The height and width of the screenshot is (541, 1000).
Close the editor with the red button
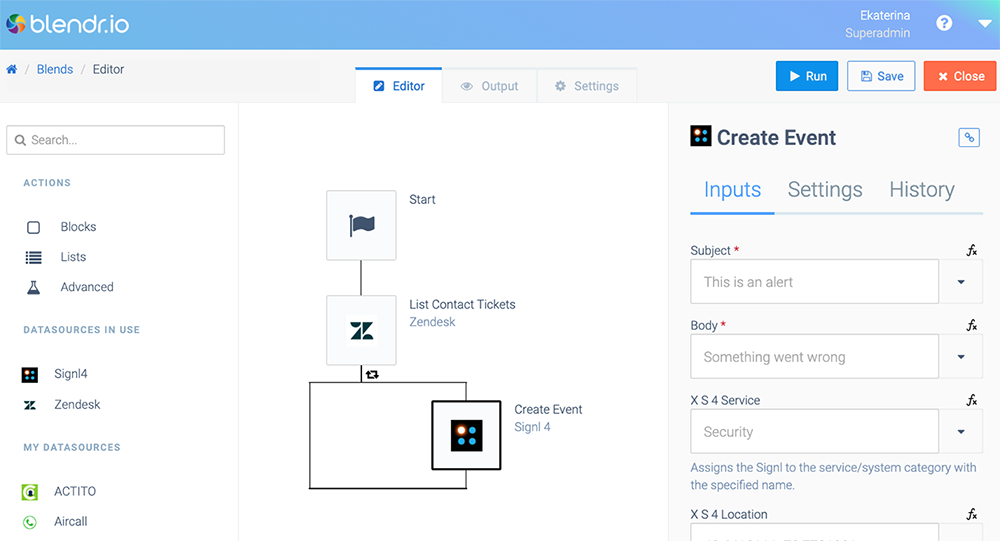click(960, 76)
